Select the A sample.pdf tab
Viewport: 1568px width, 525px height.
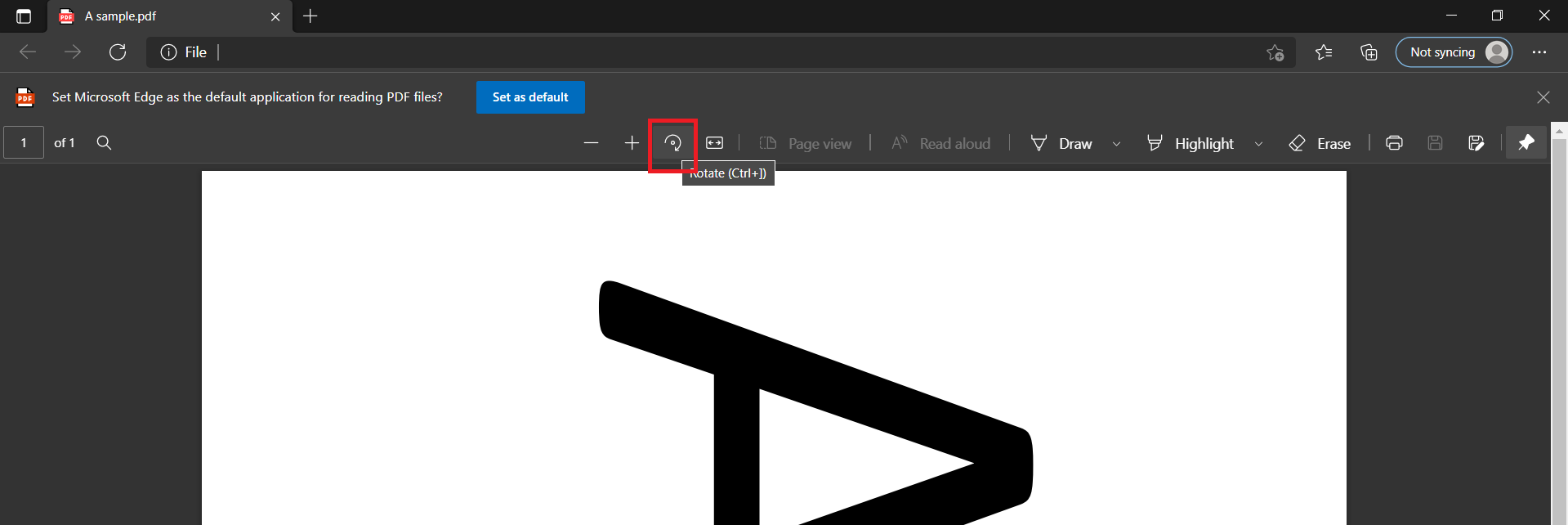(163, 16)
